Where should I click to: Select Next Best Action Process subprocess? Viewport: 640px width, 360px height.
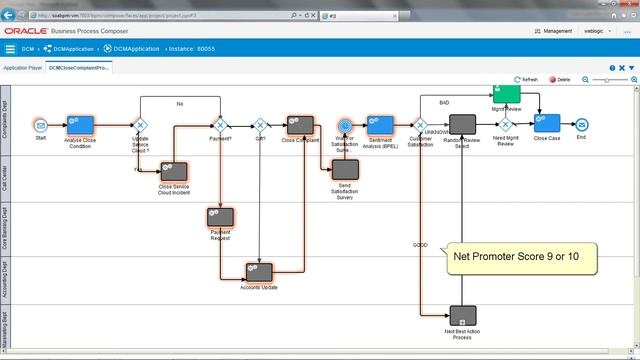click(x=463, y=316)
